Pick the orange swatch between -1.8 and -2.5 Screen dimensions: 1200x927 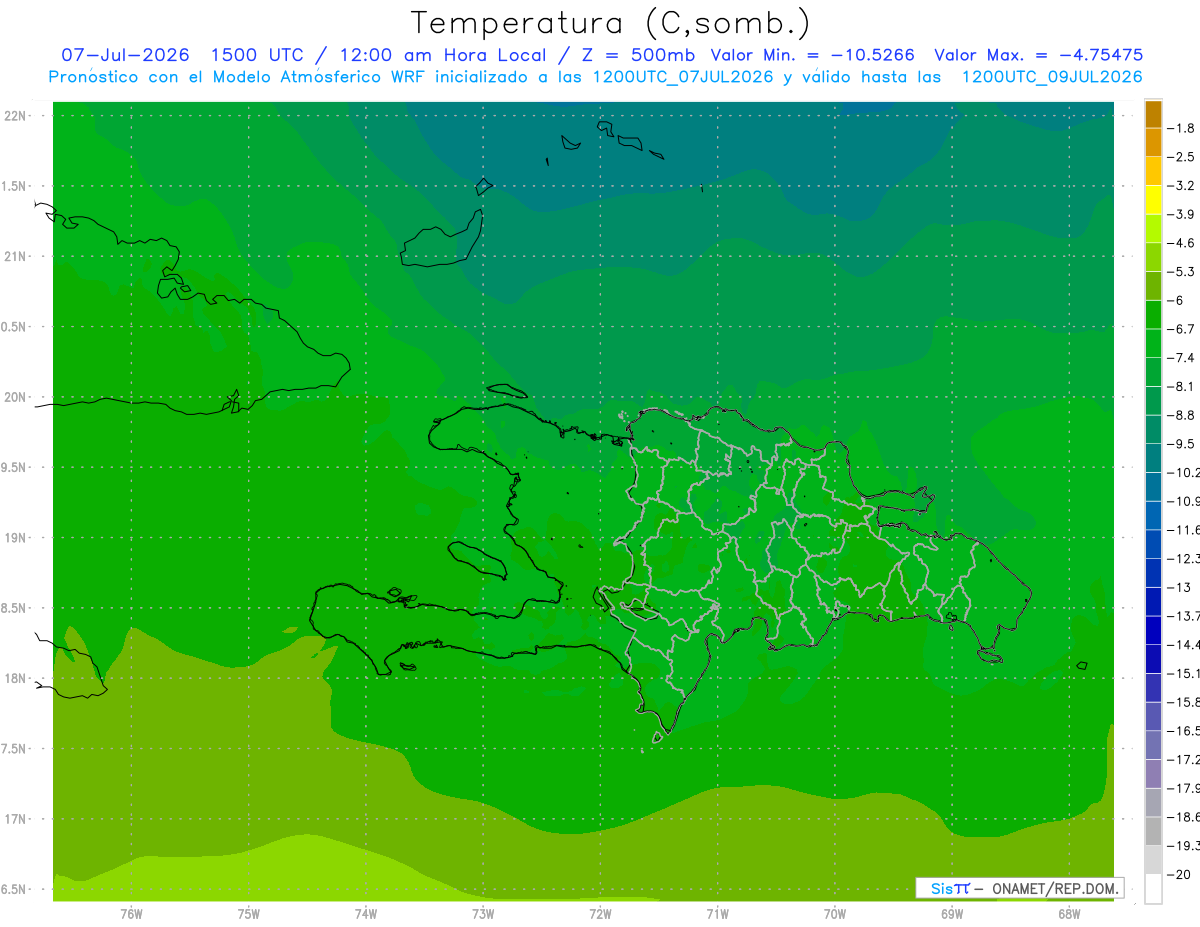coord(1153,143)
